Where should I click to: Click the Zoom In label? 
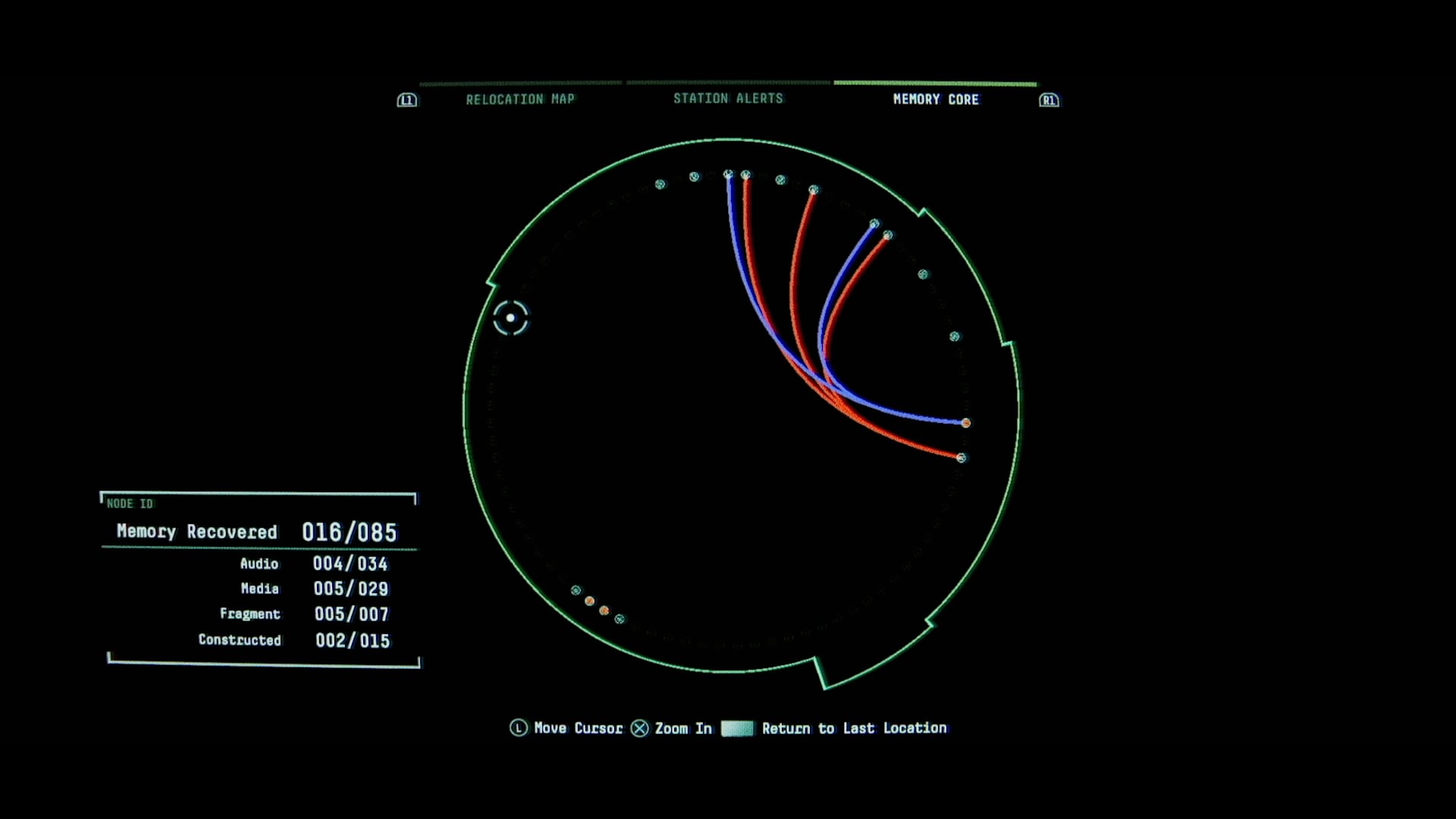tap(683, 728)
